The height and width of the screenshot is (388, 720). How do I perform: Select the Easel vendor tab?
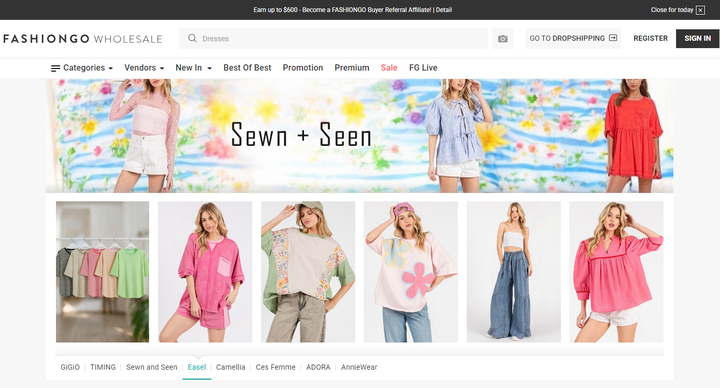click(x=197, y=367)
